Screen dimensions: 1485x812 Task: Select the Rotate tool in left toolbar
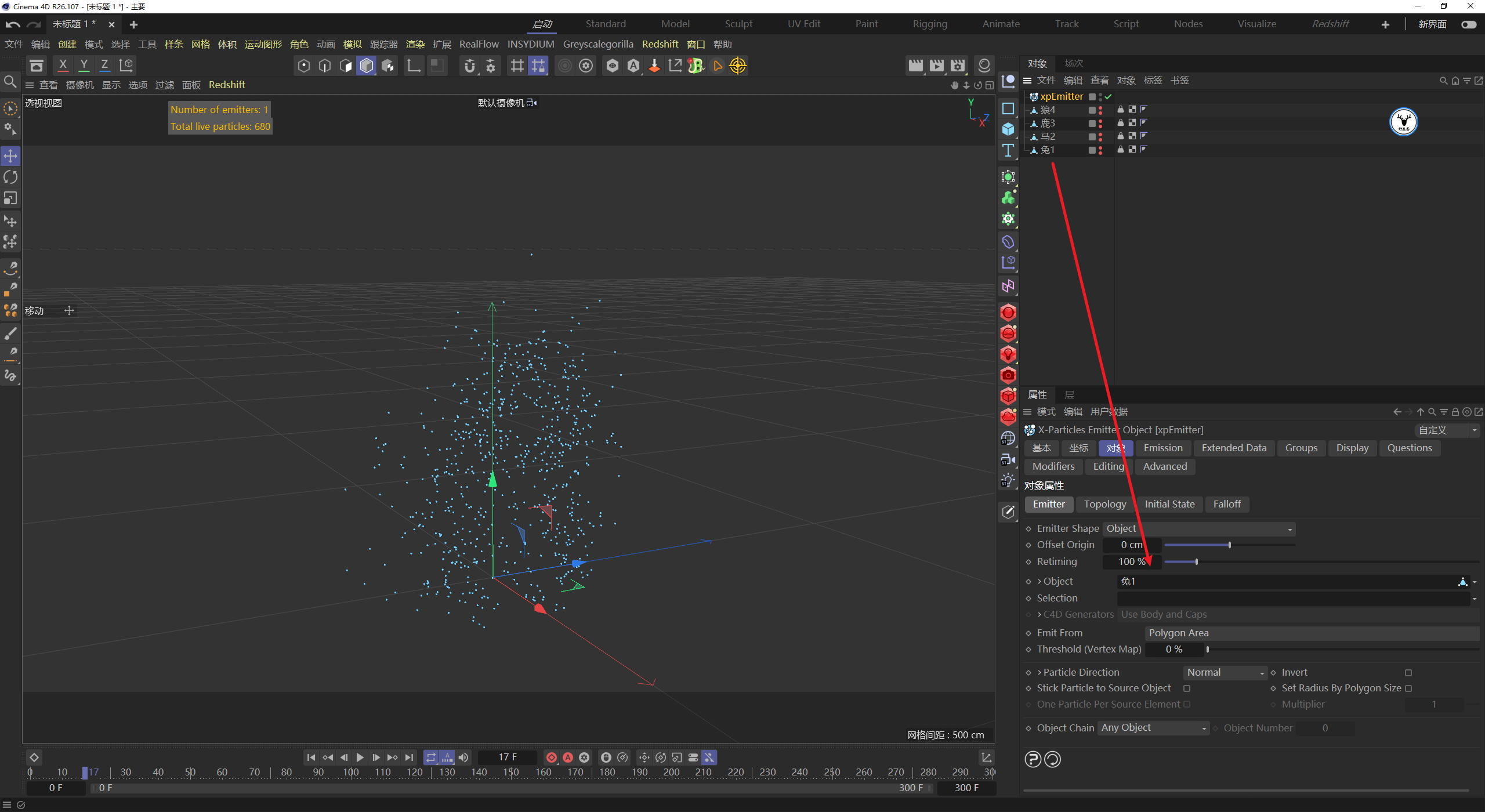click(10, 177)
